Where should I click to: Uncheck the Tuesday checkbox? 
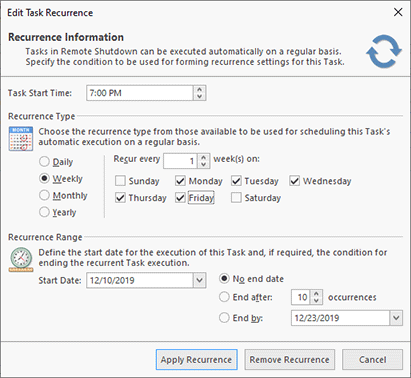236,181
